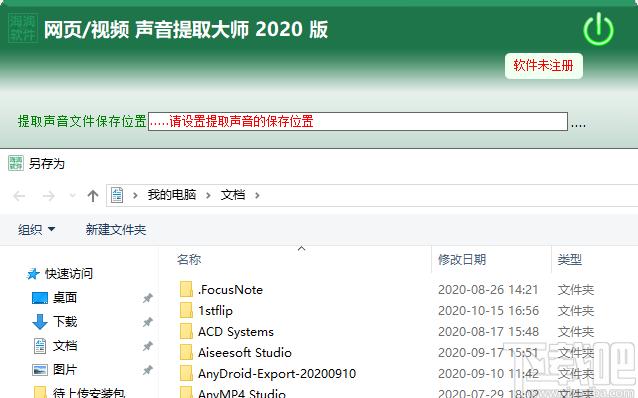Click the save location path input field
Image resolution: width=638 pixels, height=398 pixels.
point(358,121)
